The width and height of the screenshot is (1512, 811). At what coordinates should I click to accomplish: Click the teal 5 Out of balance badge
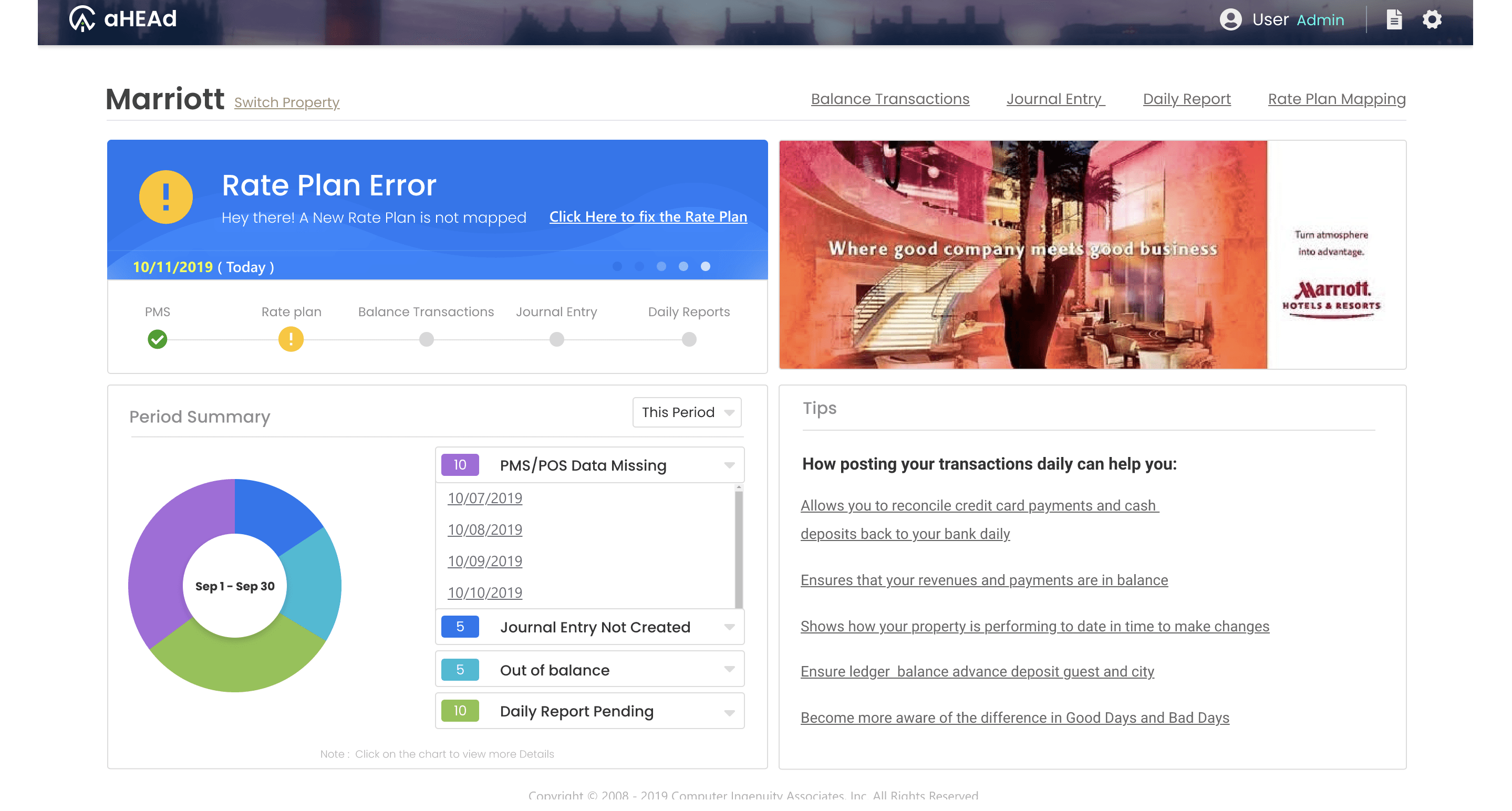tap(460, 670)
